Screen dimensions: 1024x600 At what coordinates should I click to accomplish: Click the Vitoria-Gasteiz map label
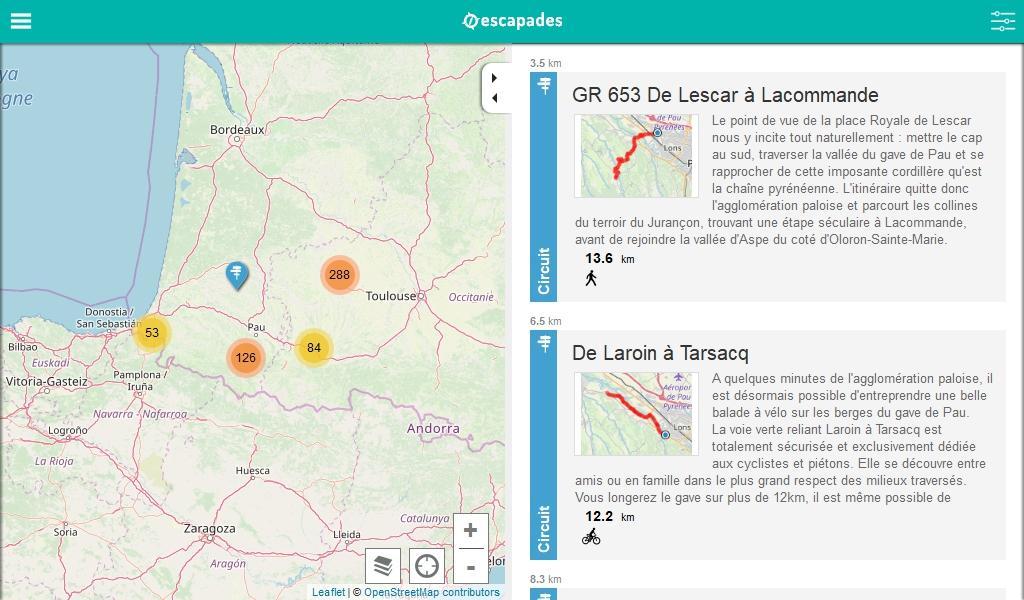coord(46,381)
